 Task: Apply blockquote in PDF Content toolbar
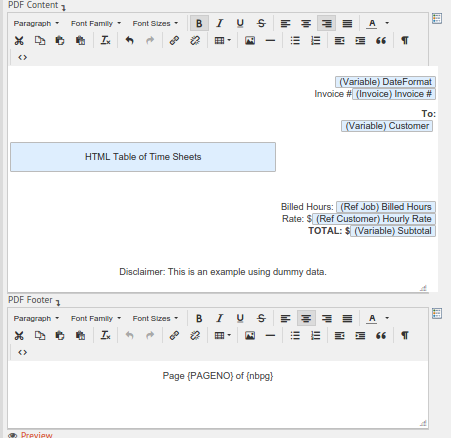point(381,41)
